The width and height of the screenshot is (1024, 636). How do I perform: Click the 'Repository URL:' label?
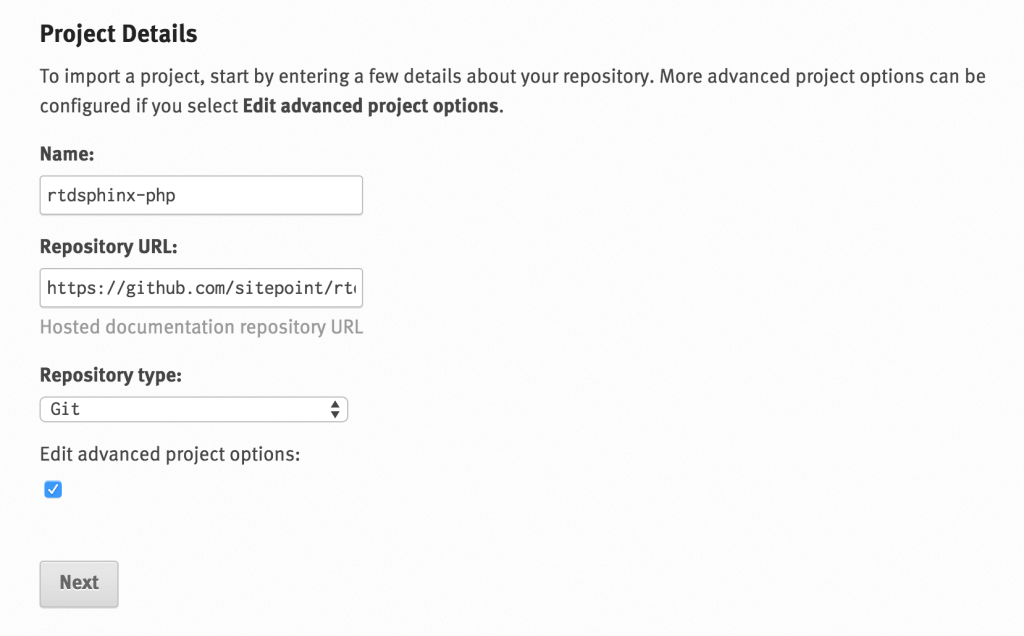tap(108, 247)
